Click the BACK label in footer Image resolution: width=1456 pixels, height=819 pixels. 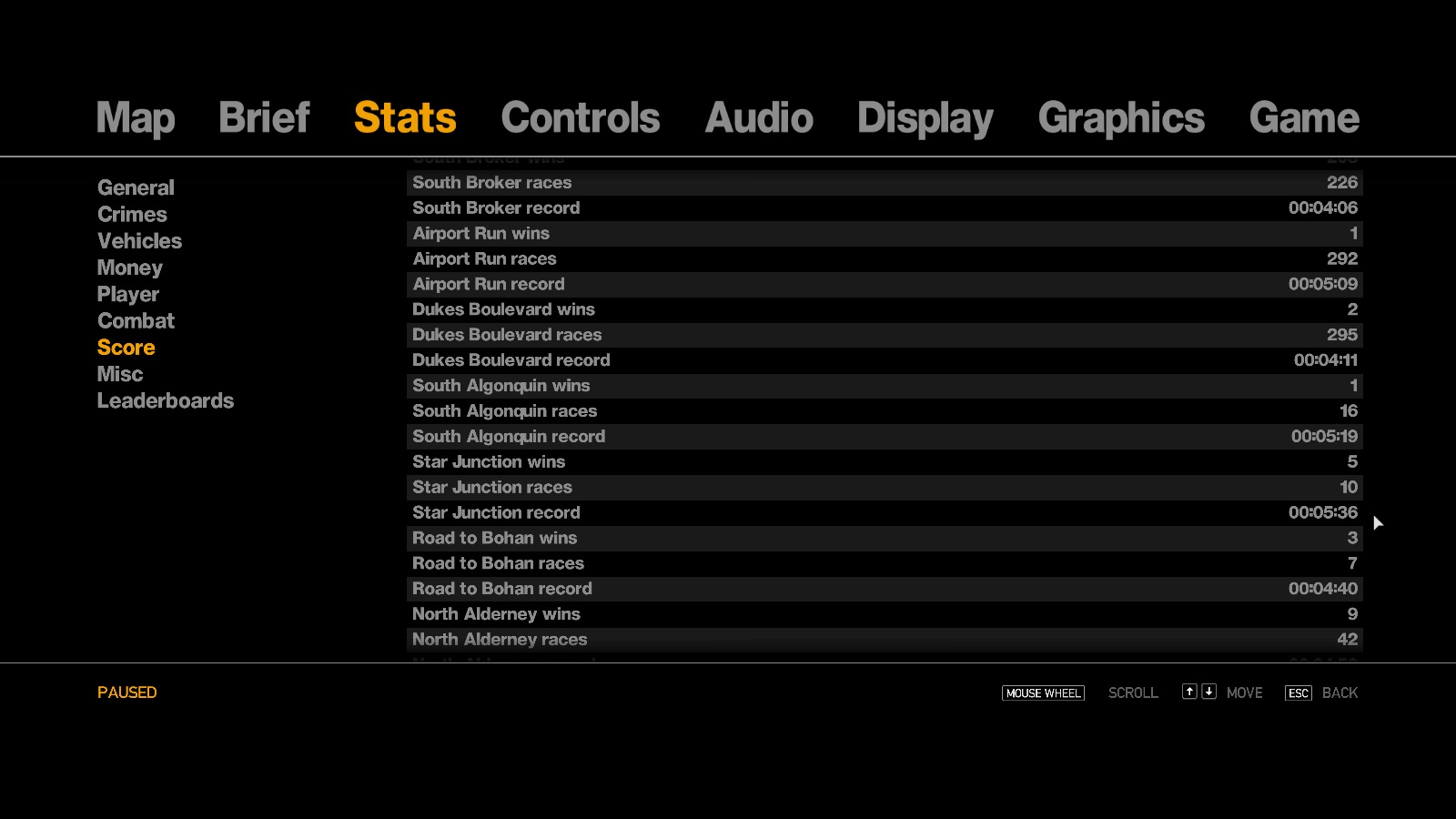1340,693
